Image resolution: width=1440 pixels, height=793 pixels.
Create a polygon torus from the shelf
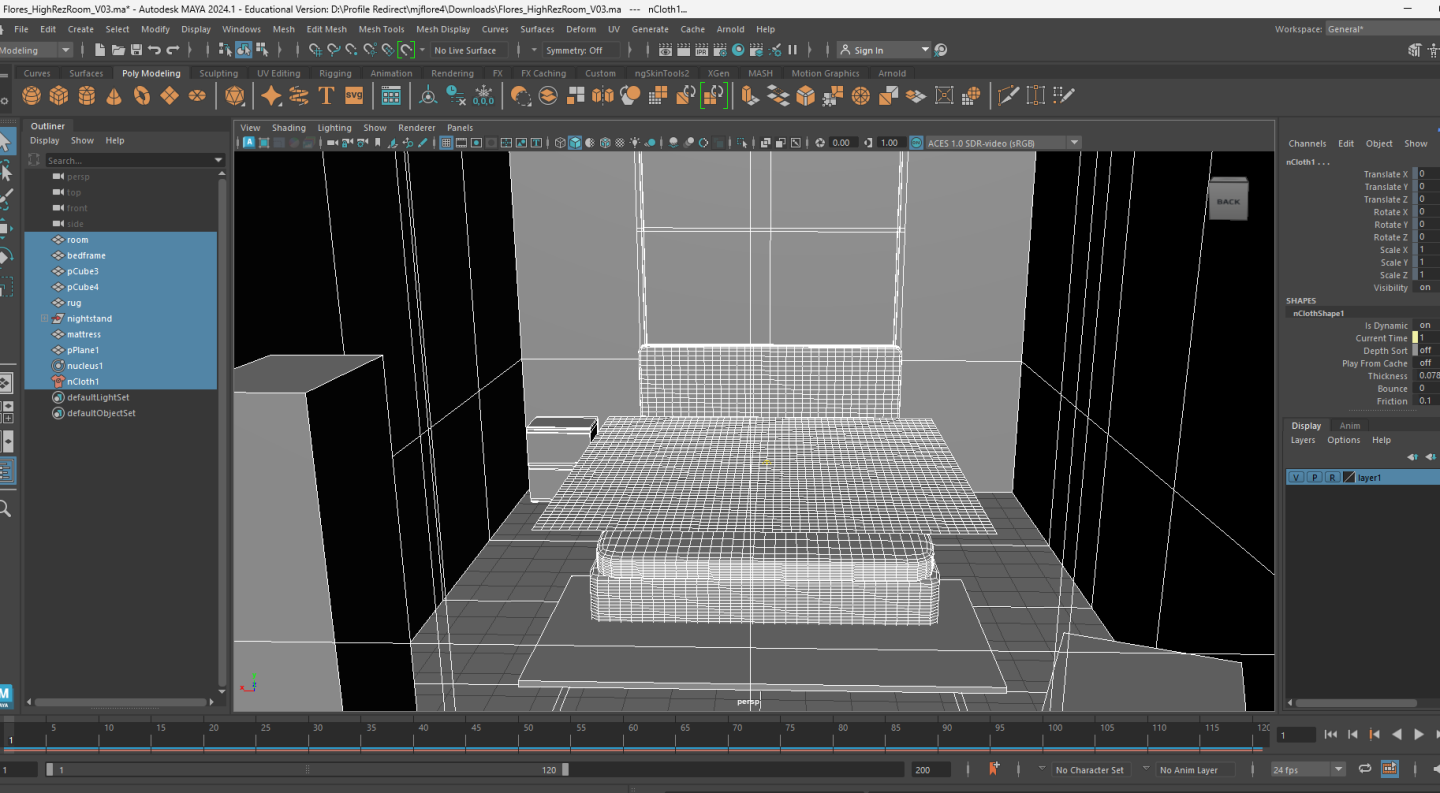pos(142,96)
